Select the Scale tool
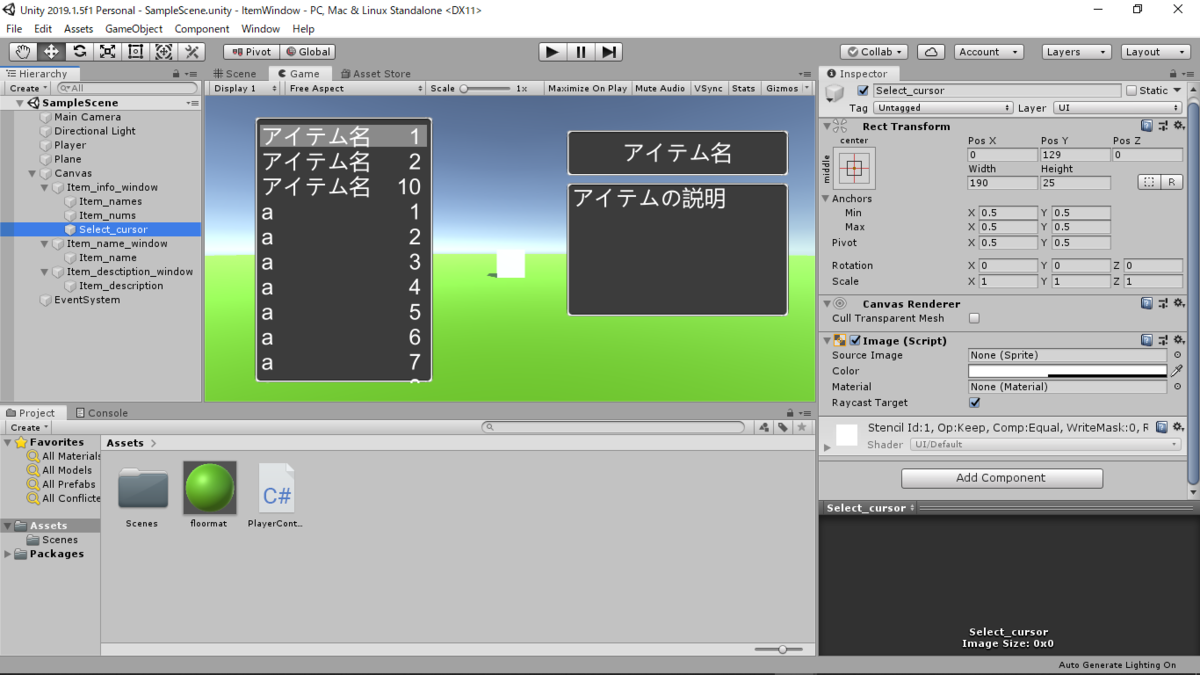 [107, 52]
